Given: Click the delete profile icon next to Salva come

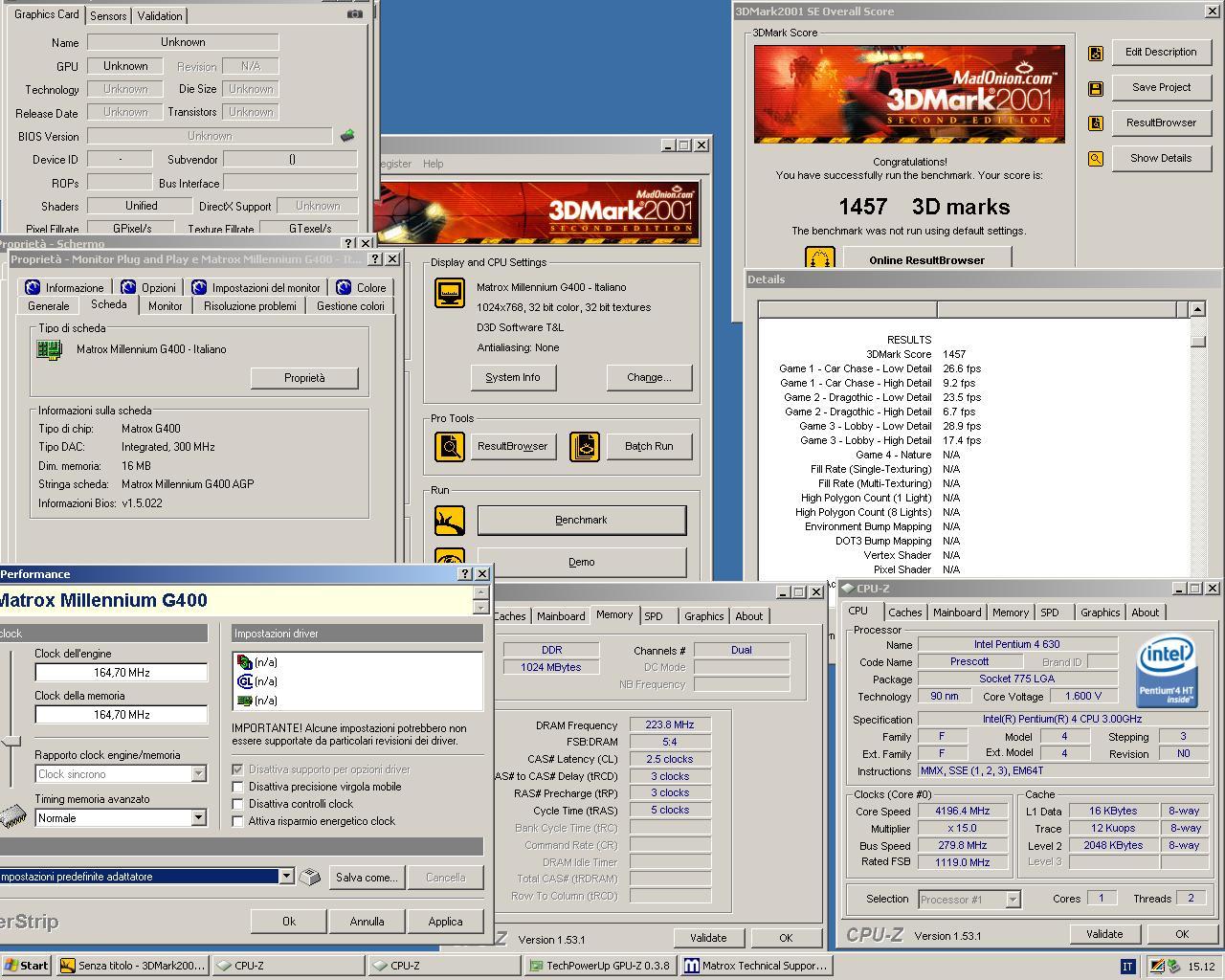Looking at the screenshot, I should 309,877.
